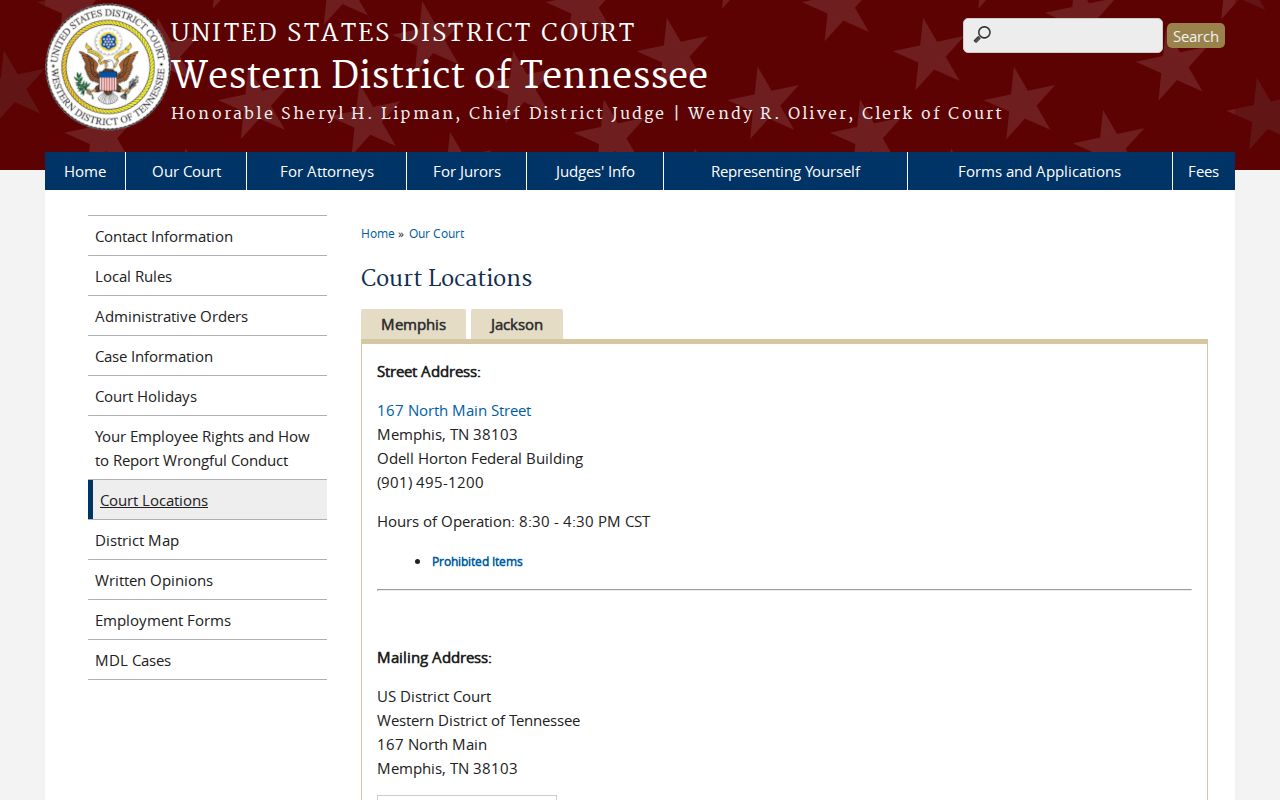Open the Our Court menu
Viewport: 1280px width, 800px height.
coord(186,171)
